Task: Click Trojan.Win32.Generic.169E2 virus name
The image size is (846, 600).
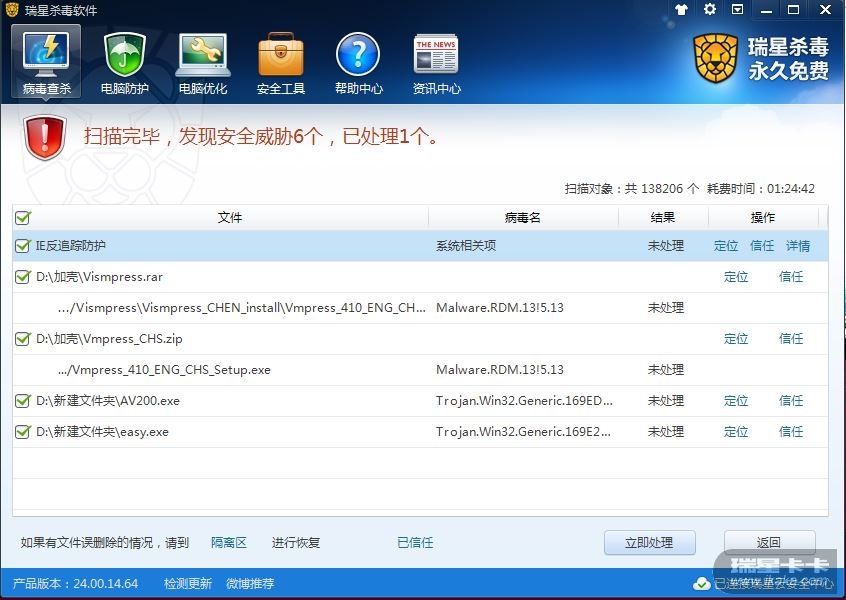Action: point(523,432)
